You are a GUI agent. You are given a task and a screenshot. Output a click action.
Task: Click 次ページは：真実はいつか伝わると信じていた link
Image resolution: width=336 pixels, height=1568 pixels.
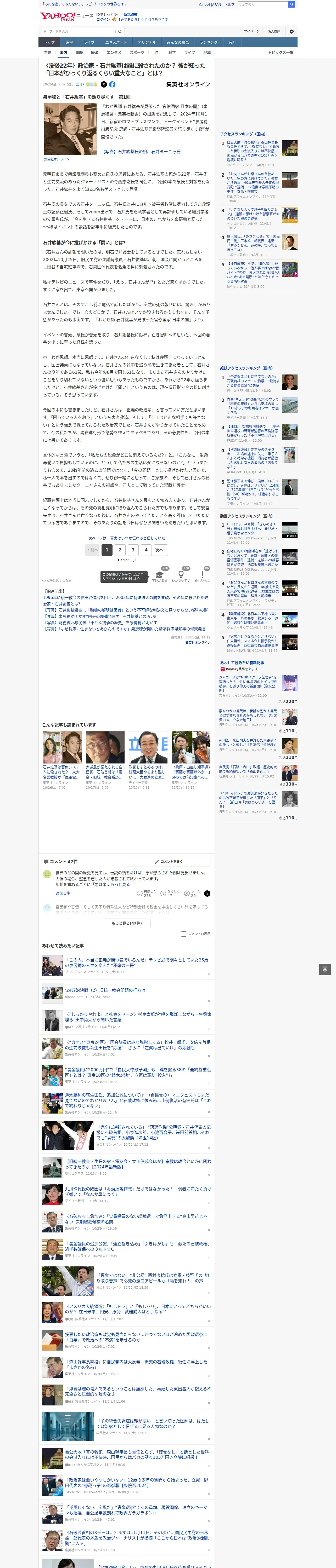127,538
